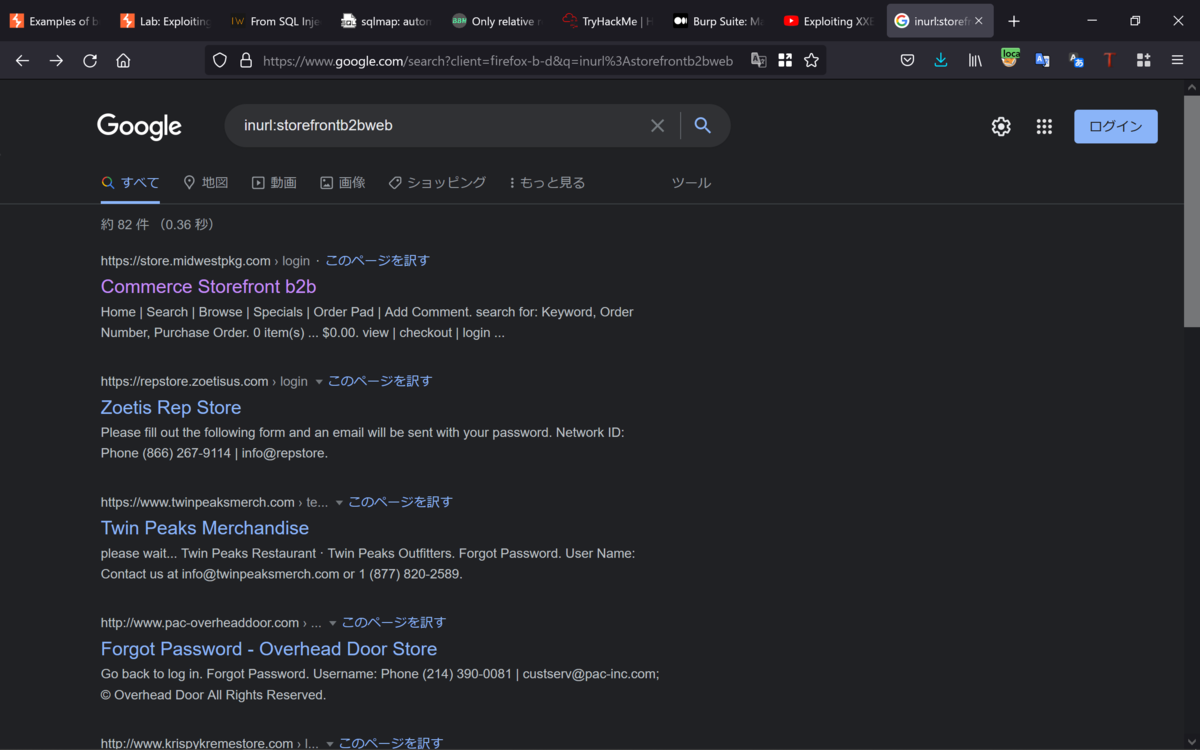Bookmark this page with the star
Image resolution: width=1200 pixels, height=750 pixels.
click(811, 61)
